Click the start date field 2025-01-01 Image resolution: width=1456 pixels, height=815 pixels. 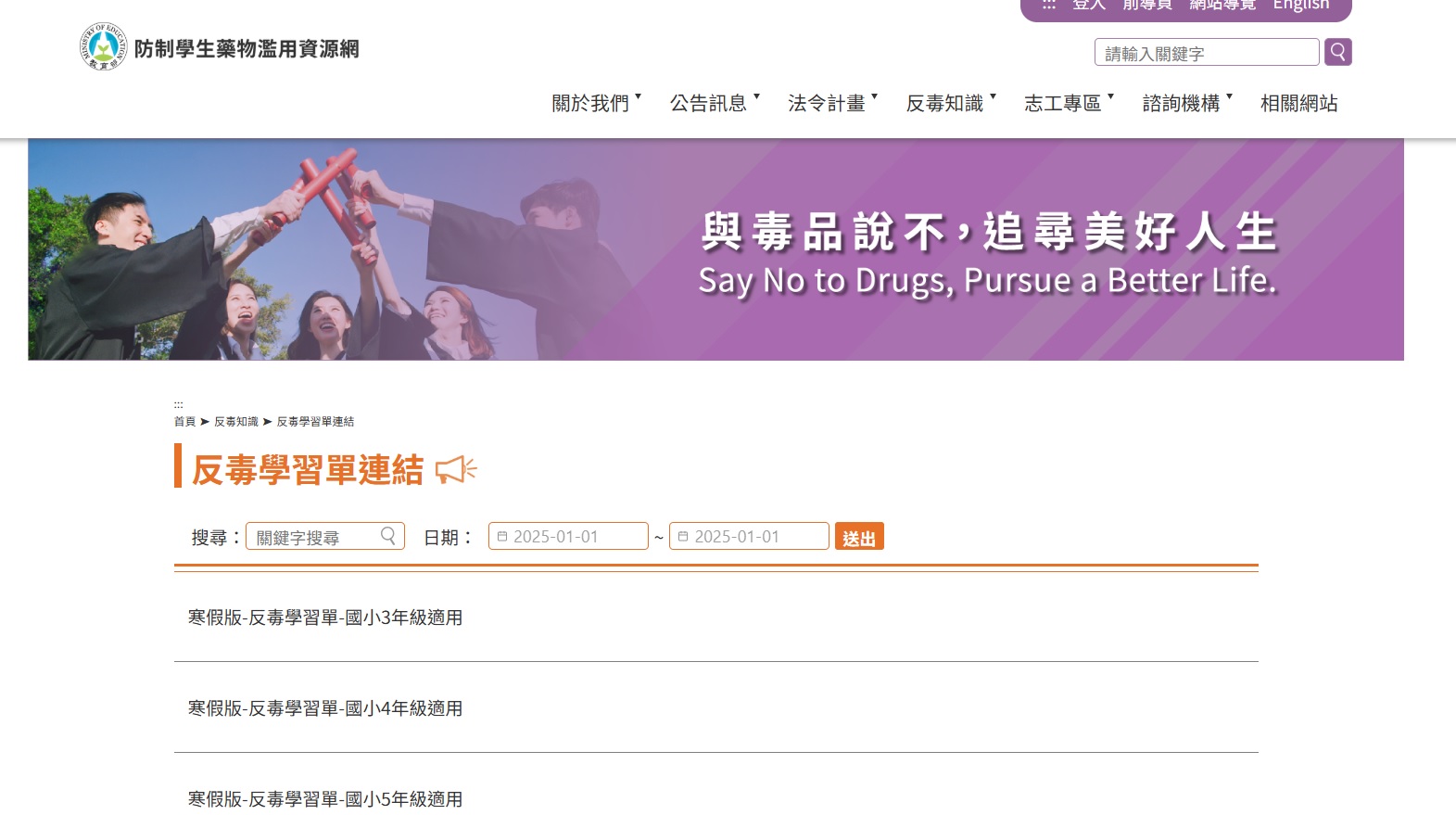pos(568,536)
